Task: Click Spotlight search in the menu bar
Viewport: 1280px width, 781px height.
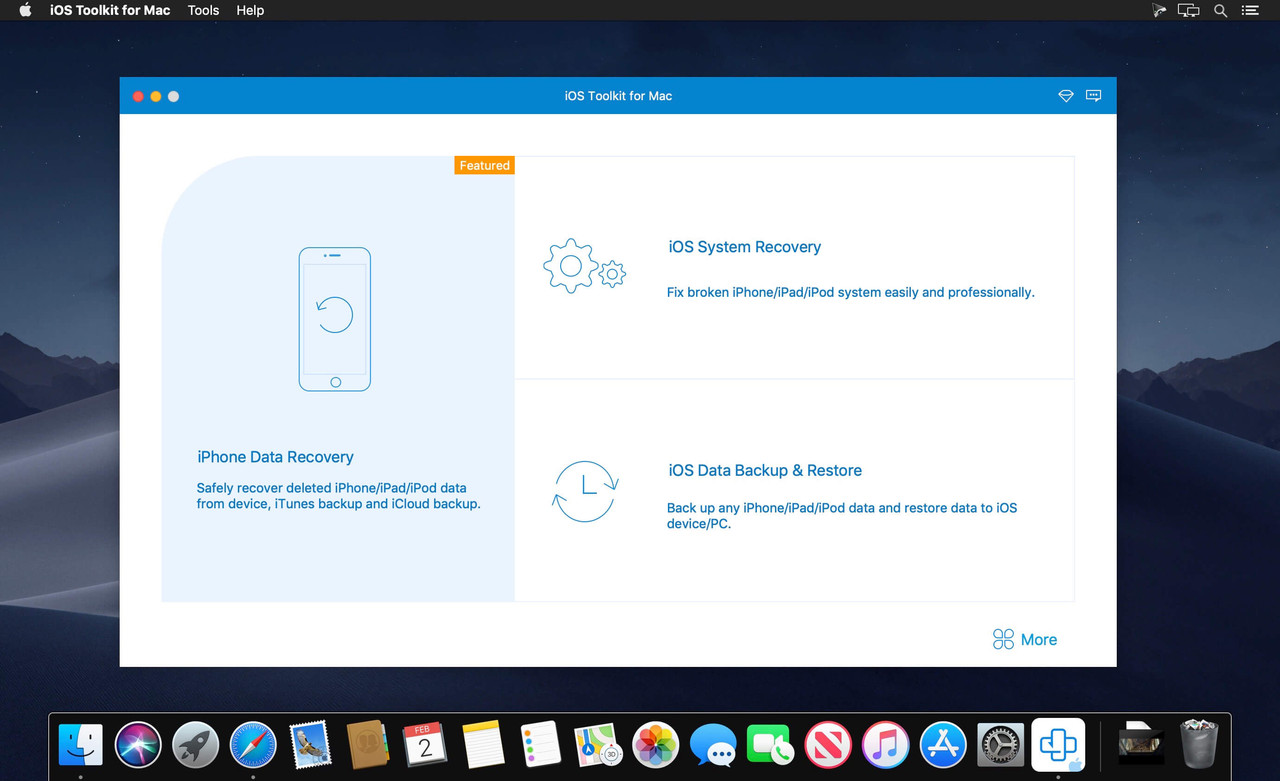Action: pyautogui.click(x=1220, y=10)
